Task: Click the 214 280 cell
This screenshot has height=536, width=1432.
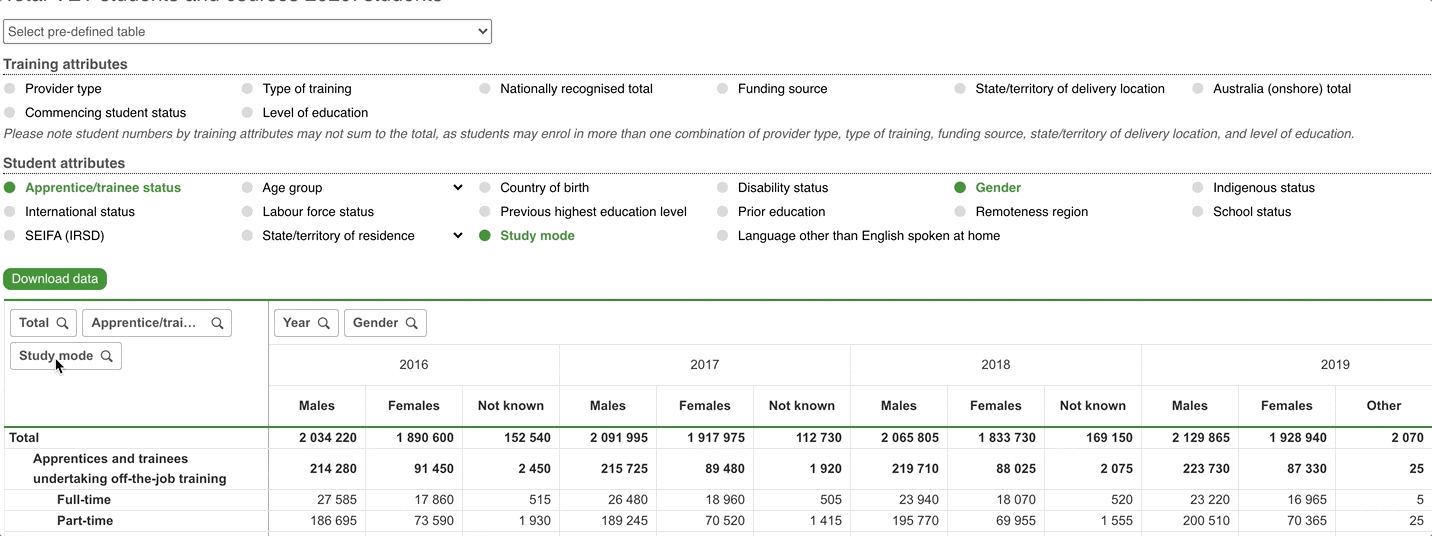Action: pos(317,469)
